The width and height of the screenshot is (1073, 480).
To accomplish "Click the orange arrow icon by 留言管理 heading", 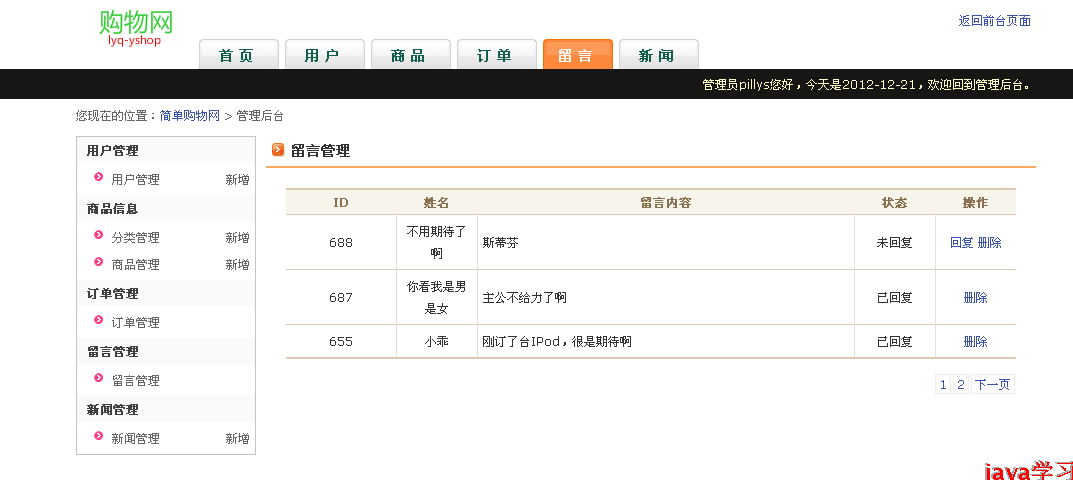I will click(x=278, y=150).
